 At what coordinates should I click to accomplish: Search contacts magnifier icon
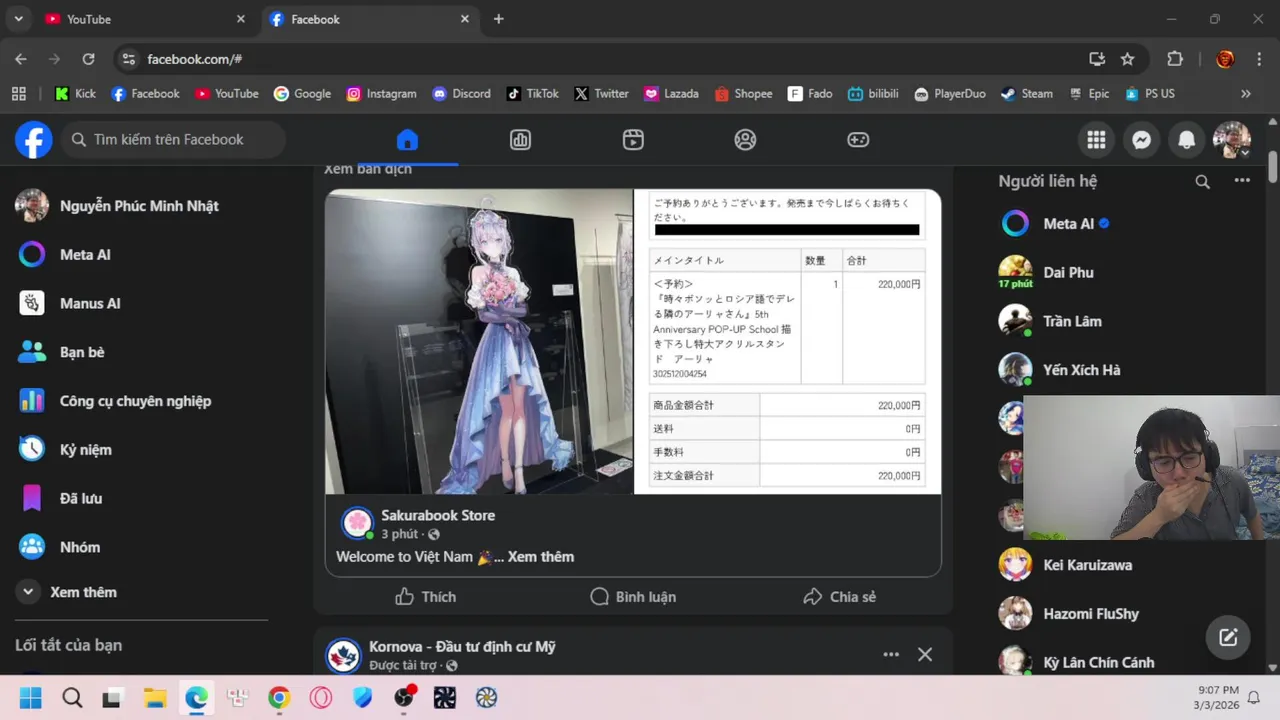pos(1203,181)
